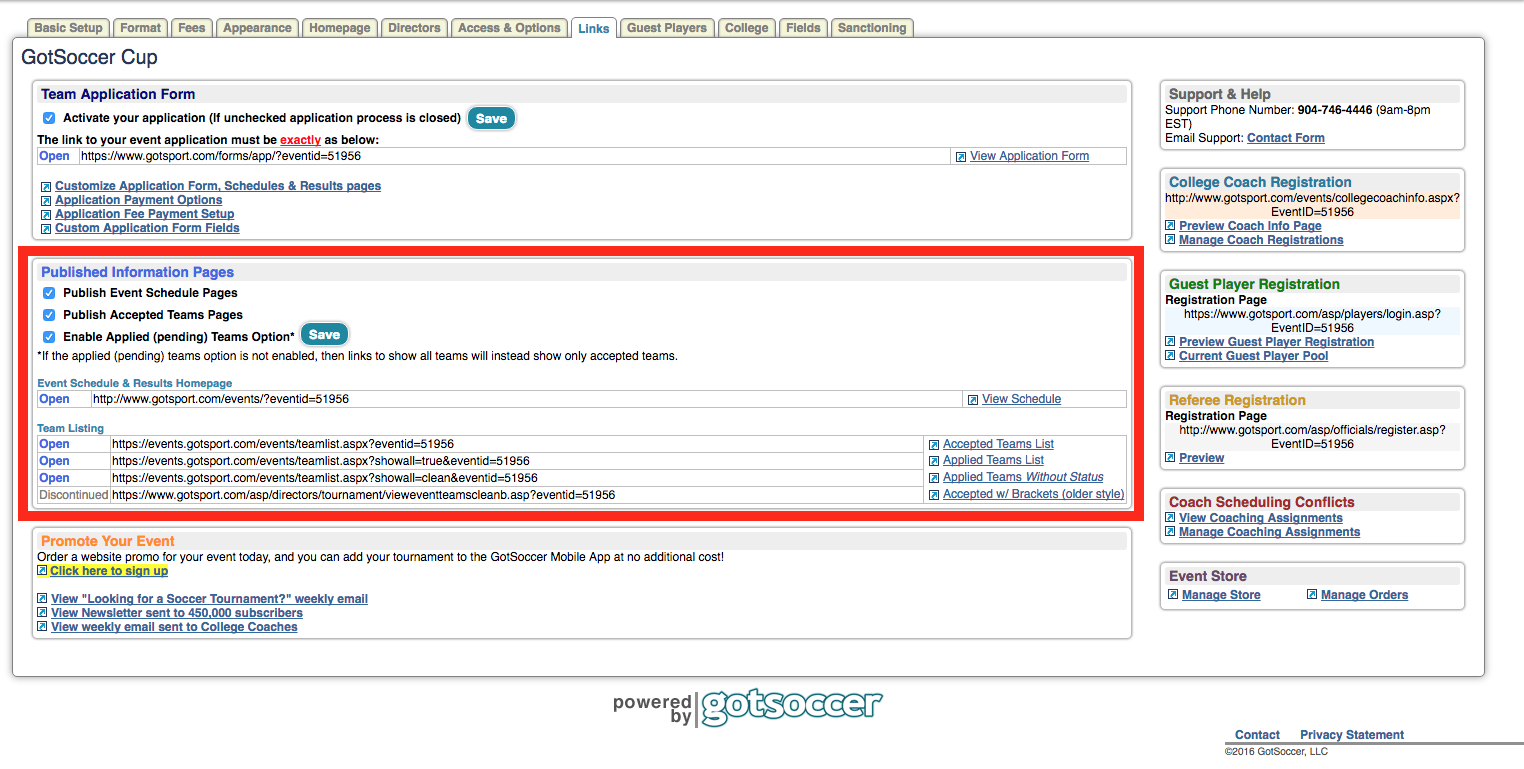Click icon next to Customize Application Form link
The image size is (1524, 769).
[x=46, y=187]
